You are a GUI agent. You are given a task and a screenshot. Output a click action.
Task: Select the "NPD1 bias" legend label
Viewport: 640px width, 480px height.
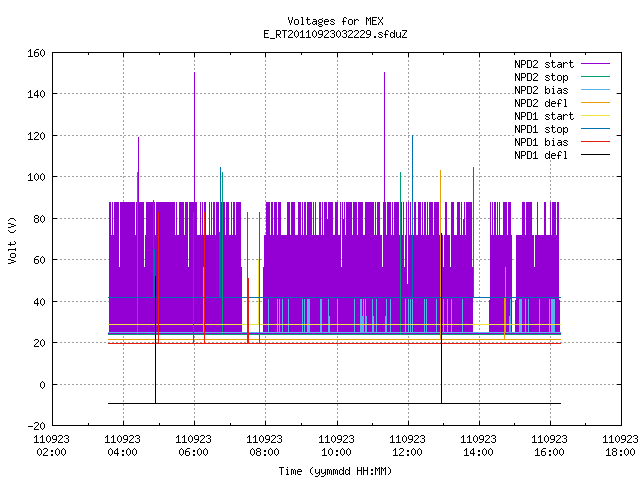coord(541,142)
